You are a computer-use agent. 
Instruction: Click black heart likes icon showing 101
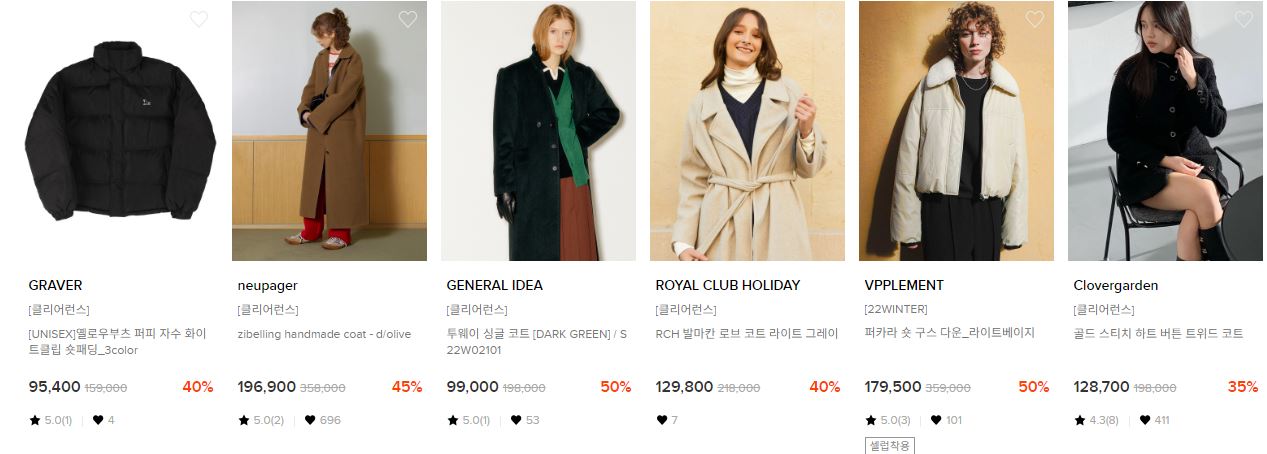click(x=936, y=420)
